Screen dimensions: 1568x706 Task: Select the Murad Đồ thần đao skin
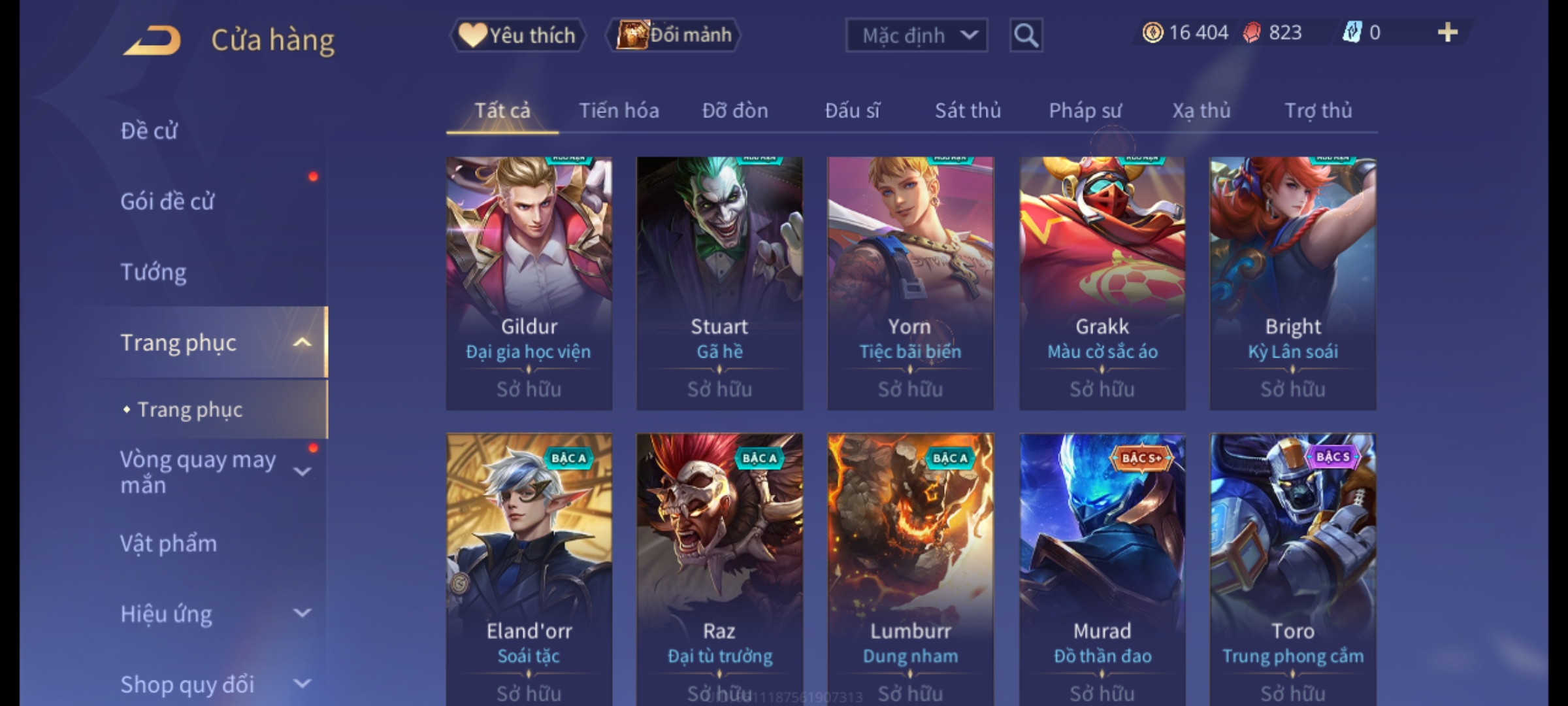[x=1102, y=569]
